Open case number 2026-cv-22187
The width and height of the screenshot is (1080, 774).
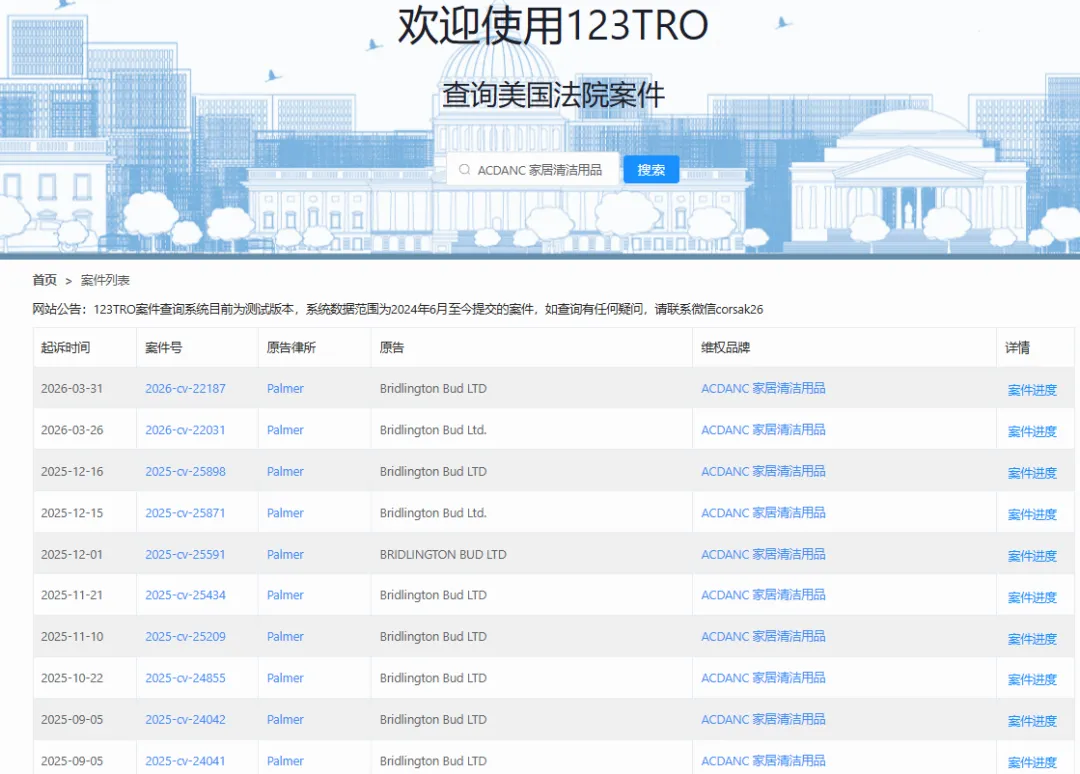click(x=185, y=389)
